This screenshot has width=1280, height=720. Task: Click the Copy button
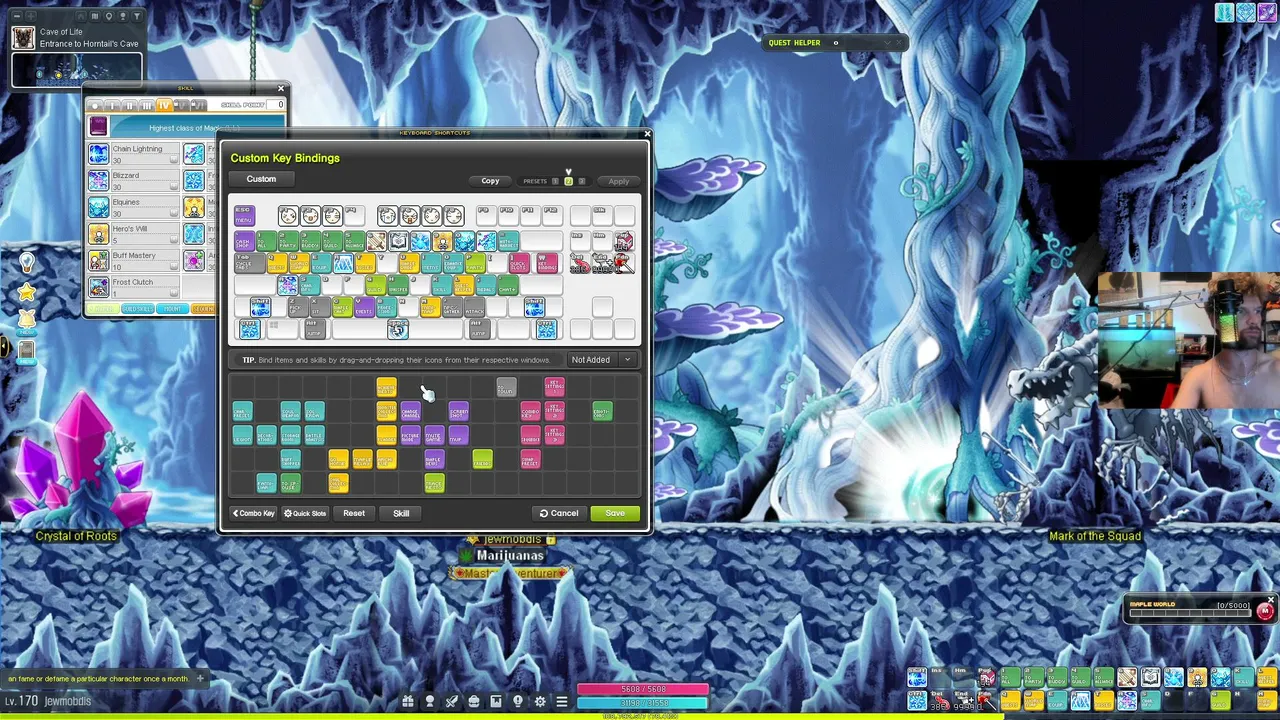tap(490, 181)
